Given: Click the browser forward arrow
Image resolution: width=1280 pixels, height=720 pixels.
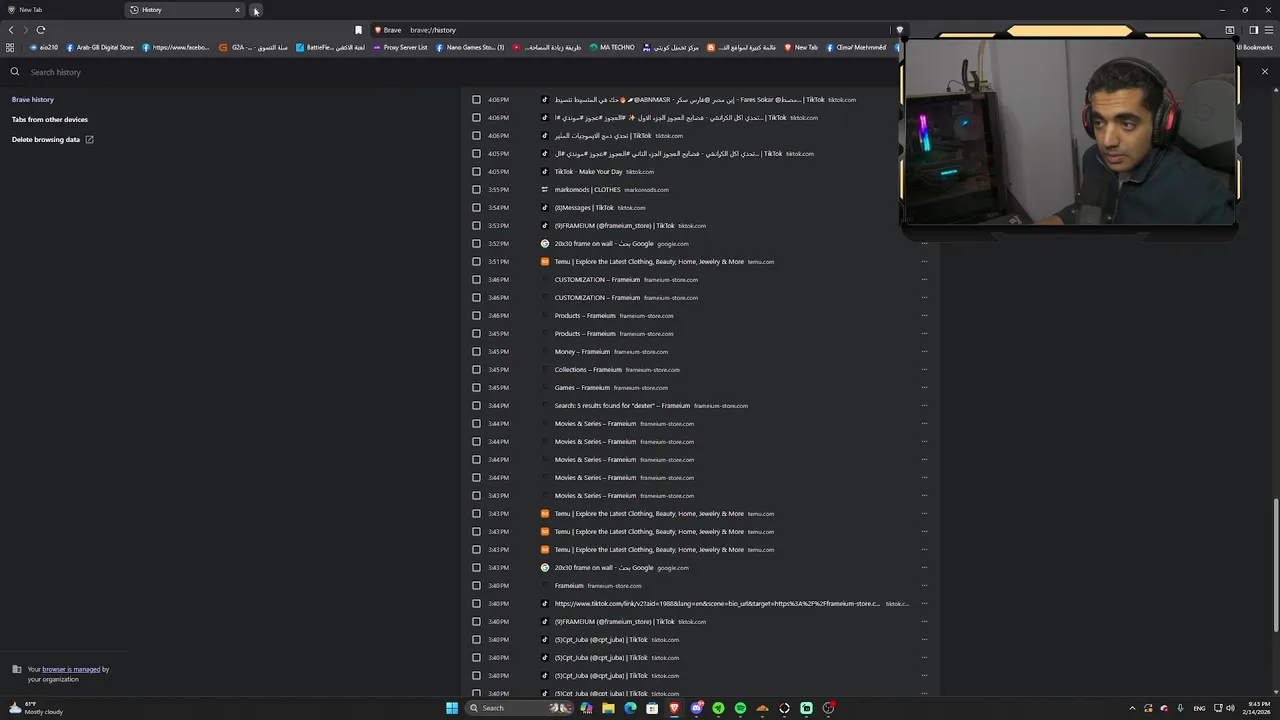Looking at the screenshot, I should click(26, 30).
